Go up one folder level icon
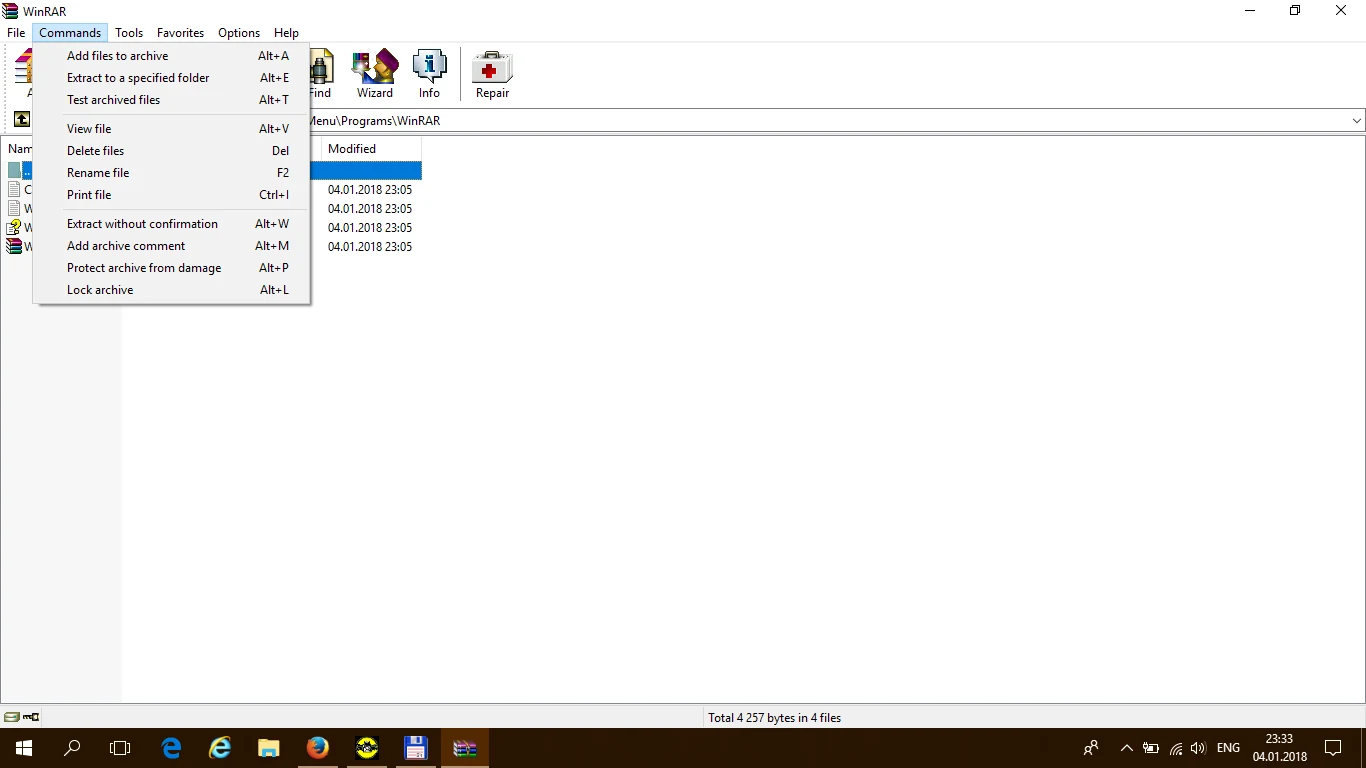The height and width of the screenshot is (768, 1366). [21, 120]
